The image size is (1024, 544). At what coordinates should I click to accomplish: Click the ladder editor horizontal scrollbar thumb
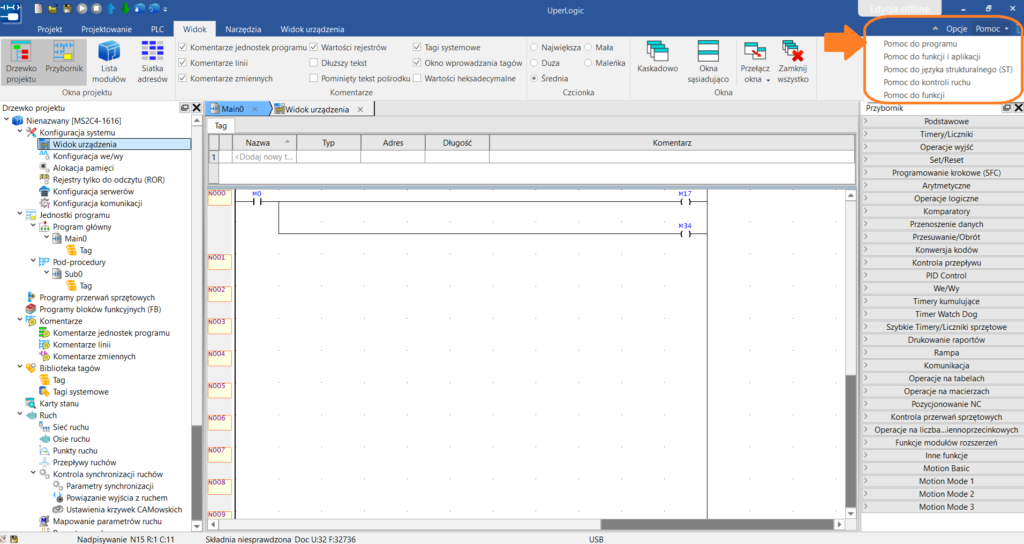(717, 524)
